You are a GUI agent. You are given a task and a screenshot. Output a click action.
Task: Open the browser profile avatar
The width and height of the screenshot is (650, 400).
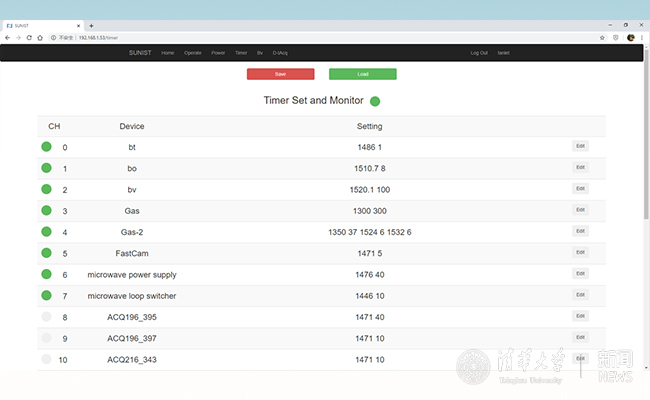pos(631,37)
